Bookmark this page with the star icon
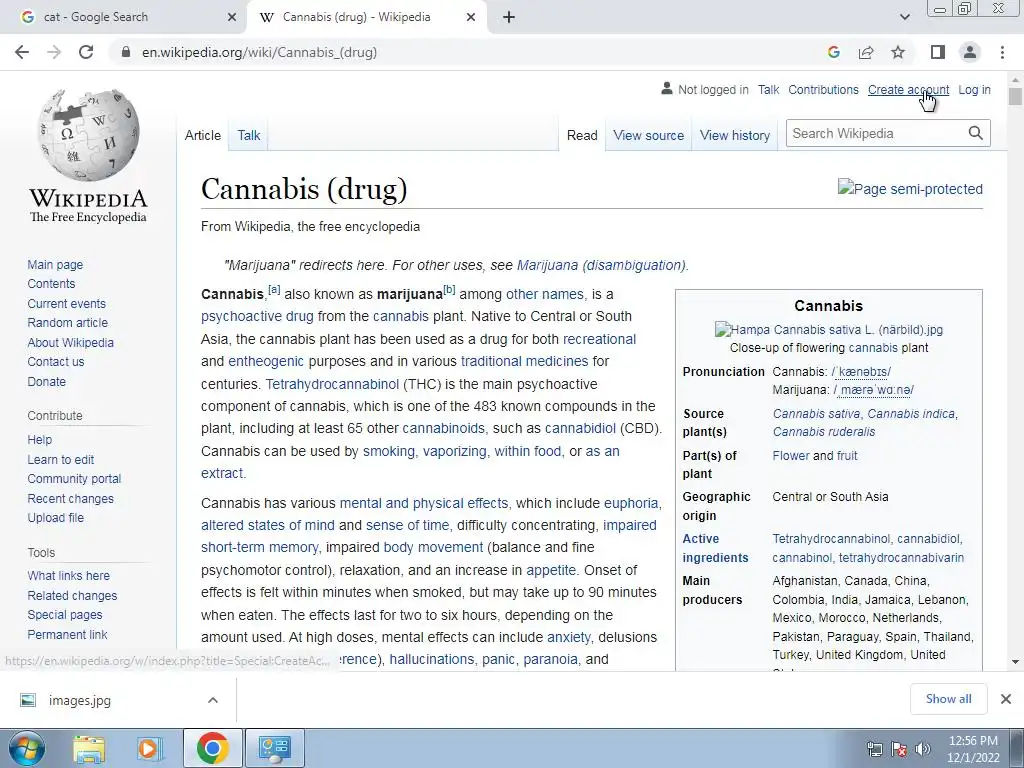This screenshot has width=1024, height=768. point(898,52)
